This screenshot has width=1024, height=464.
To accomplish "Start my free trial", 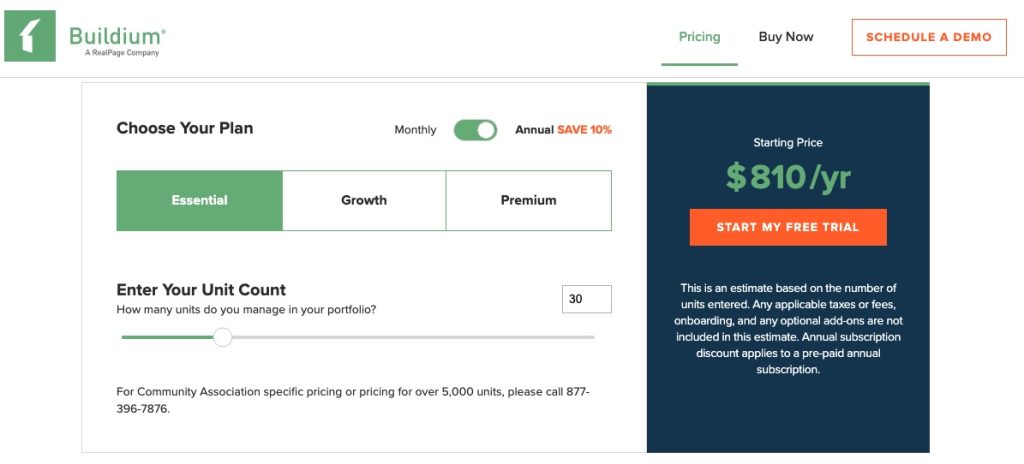I will [x=787, y=227].
